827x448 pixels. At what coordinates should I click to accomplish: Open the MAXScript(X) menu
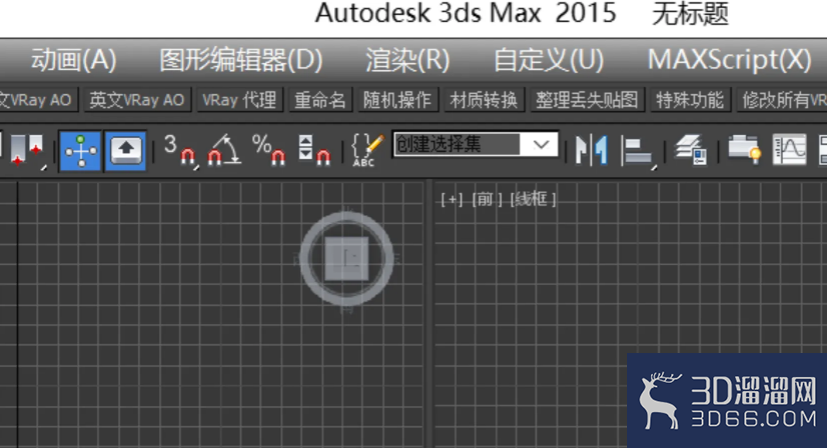729,60
